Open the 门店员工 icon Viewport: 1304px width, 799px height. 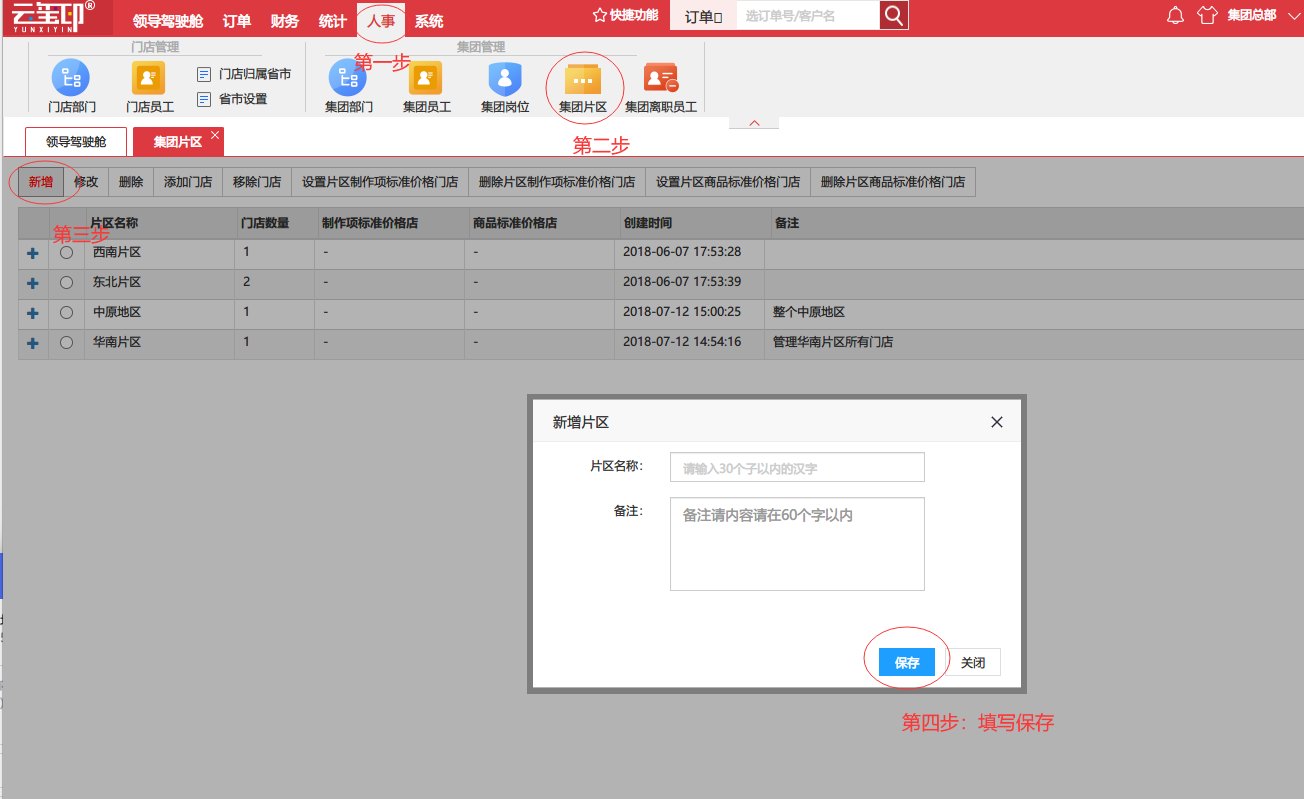149,78
